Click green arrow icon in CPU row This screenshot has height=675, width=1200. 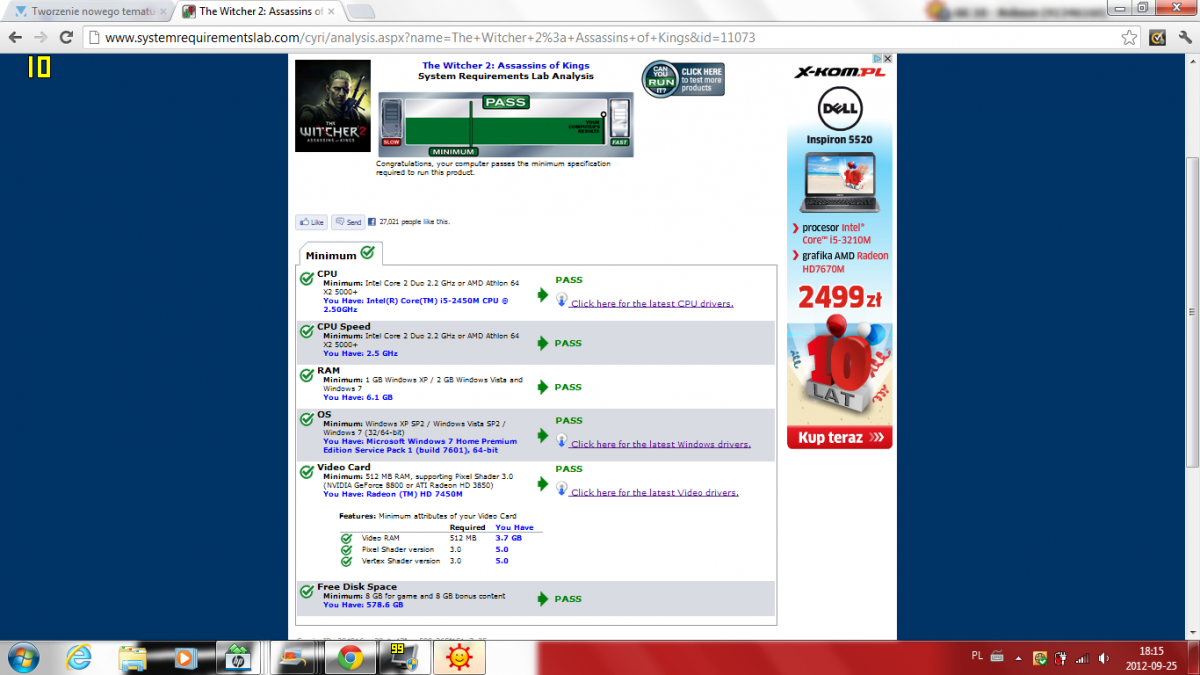coord(543,295)
